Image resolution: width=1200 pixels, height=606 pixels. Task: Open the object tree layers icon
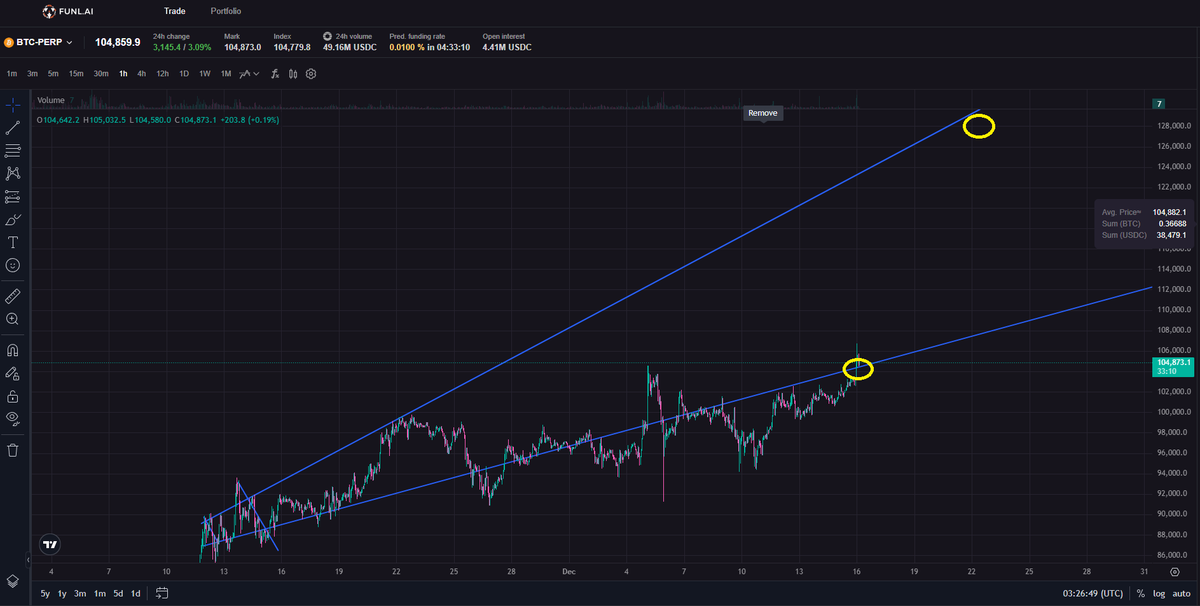[12, 581]
